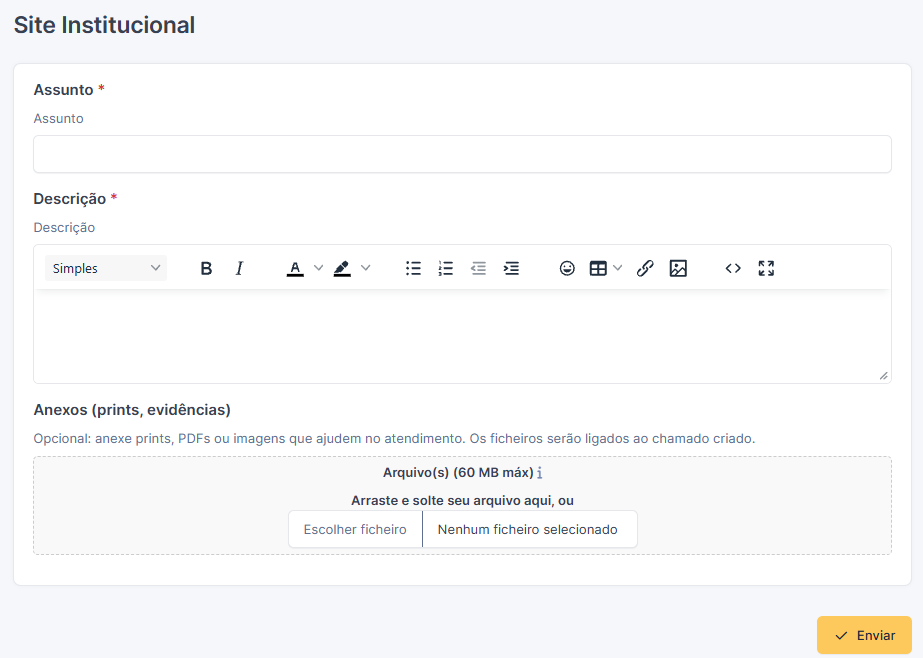Click the 'Anexos (prints, evidências)' label
The width and height of the screenshot is (923, 658).
tap(132, 410)
